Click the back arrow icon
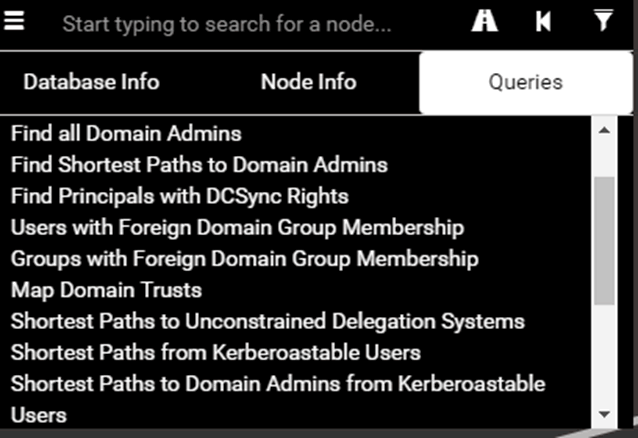 (543, 21)
